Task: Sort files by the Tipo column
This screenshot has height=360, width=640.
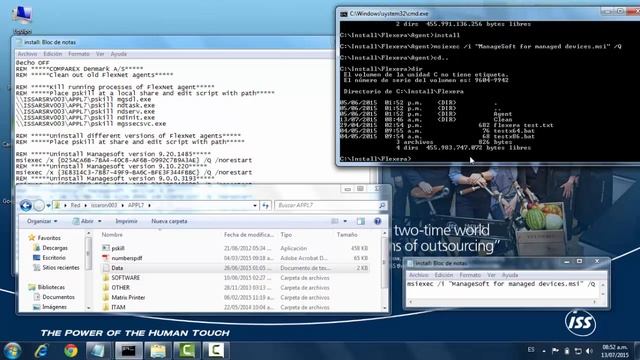Action: click(286, 235)
